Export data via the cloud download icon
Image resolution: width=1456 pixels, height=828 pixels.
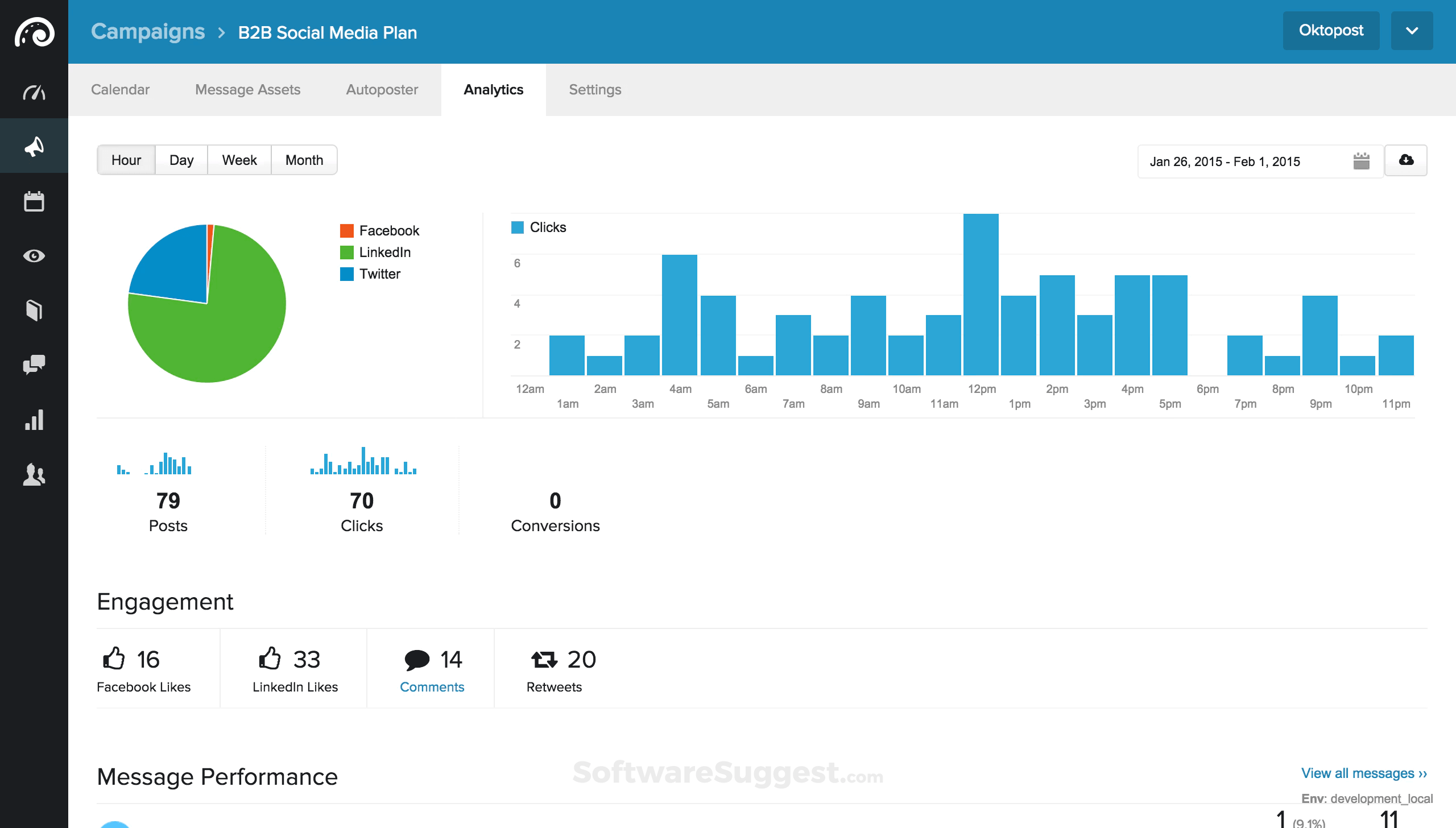[x=1405, y=160]
